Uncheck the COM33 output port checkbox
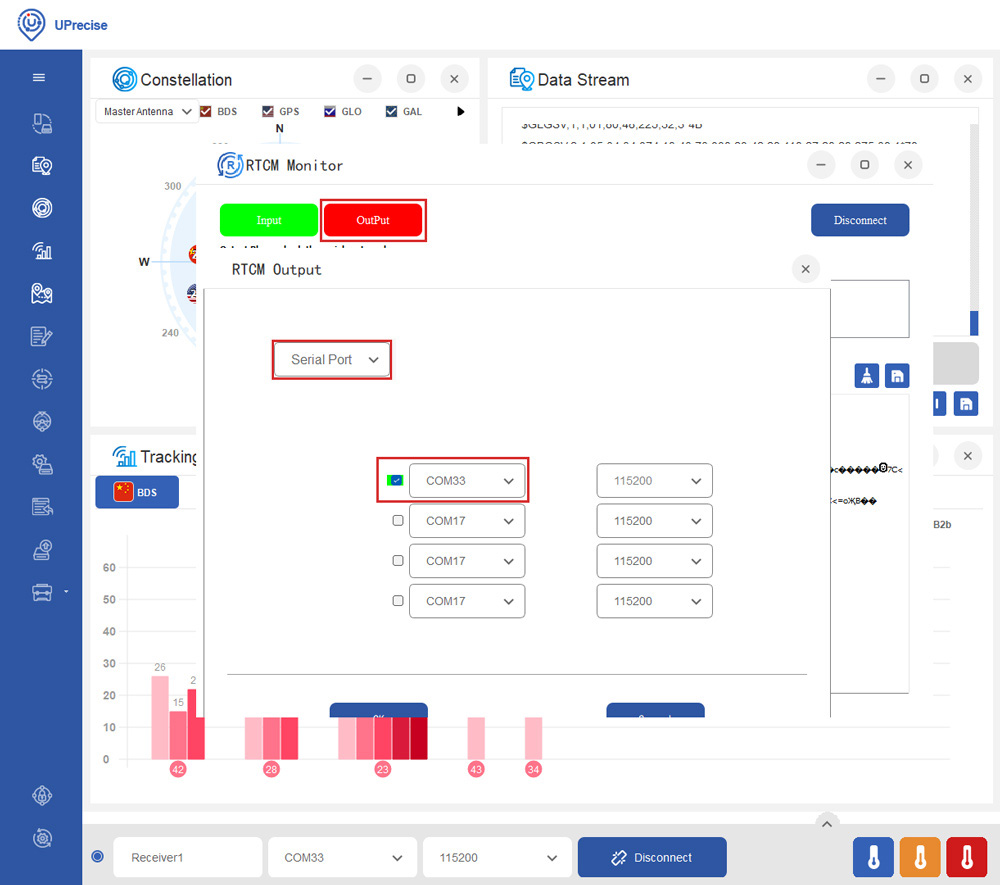Image resolution: width=1000 pixels, height=885 pixels. tap(397, 481)
